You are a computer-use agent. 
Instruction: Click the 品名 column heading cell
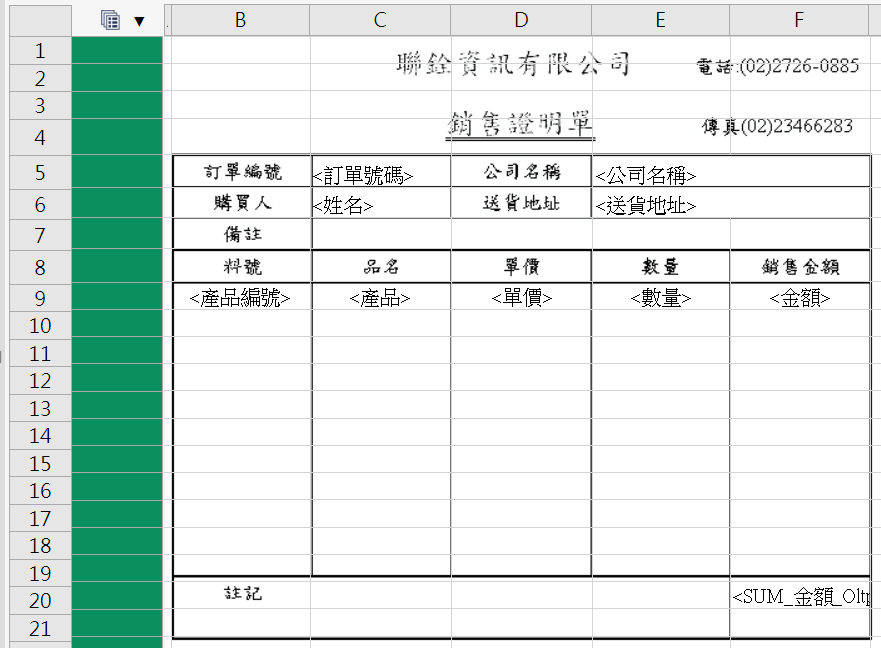click(x=381, y=266)
